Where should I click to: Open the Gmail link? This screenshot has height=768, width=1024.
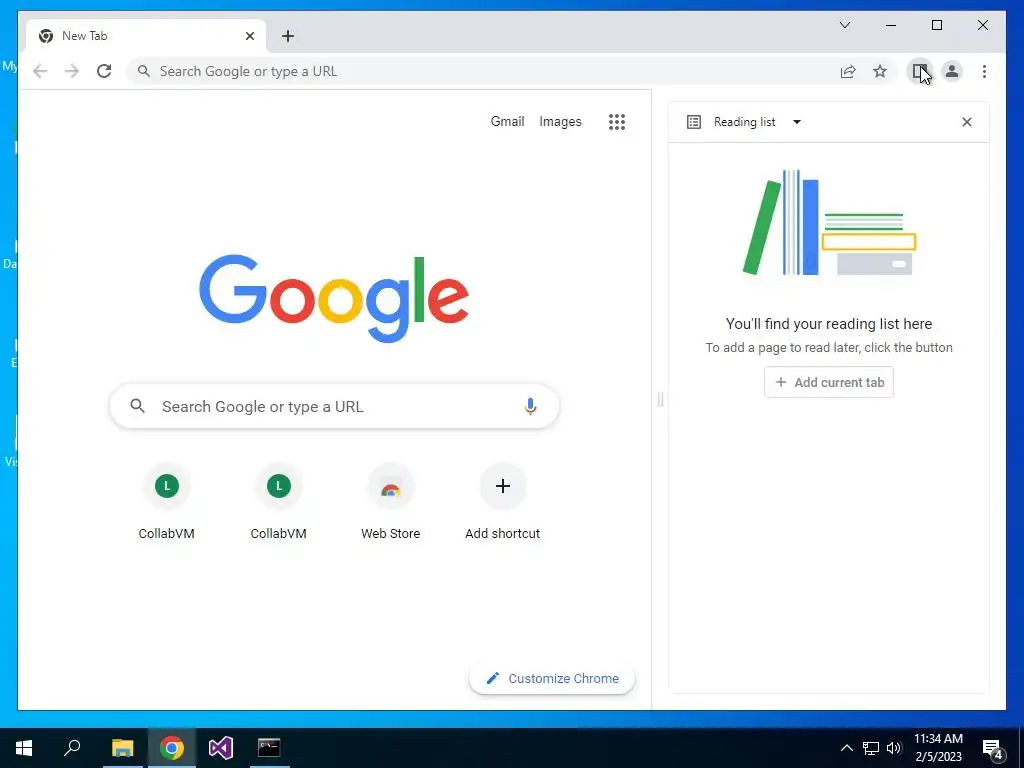tap(507, 121)
